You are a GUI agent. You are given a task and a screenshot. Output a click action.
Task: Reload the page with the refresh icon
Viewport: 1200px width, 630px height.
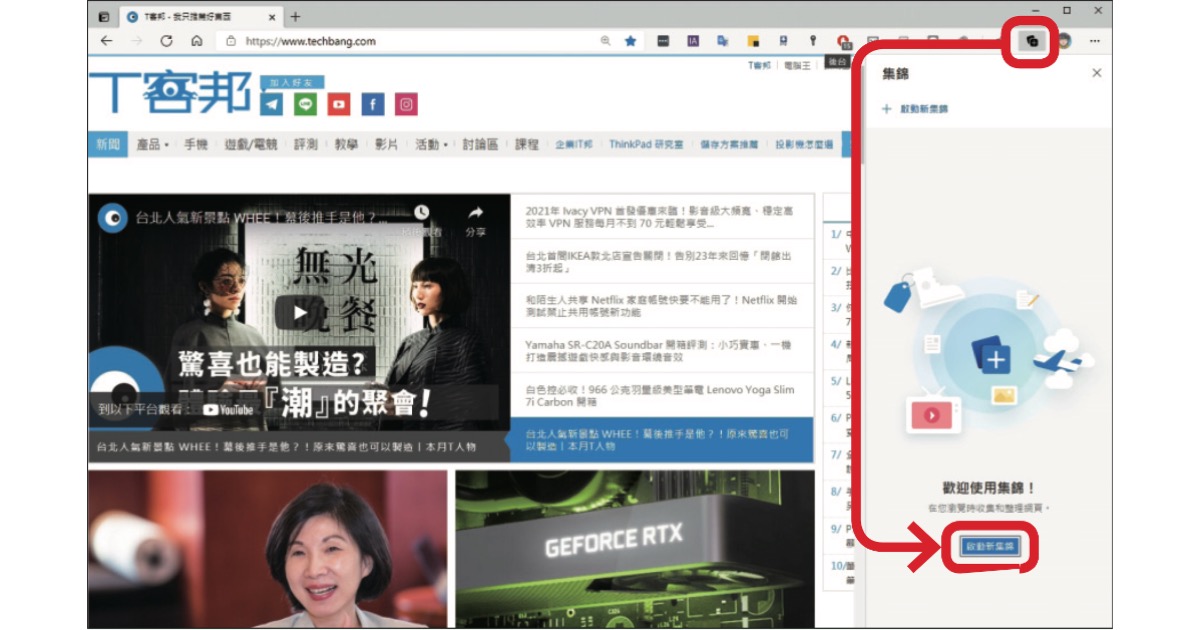166,41
